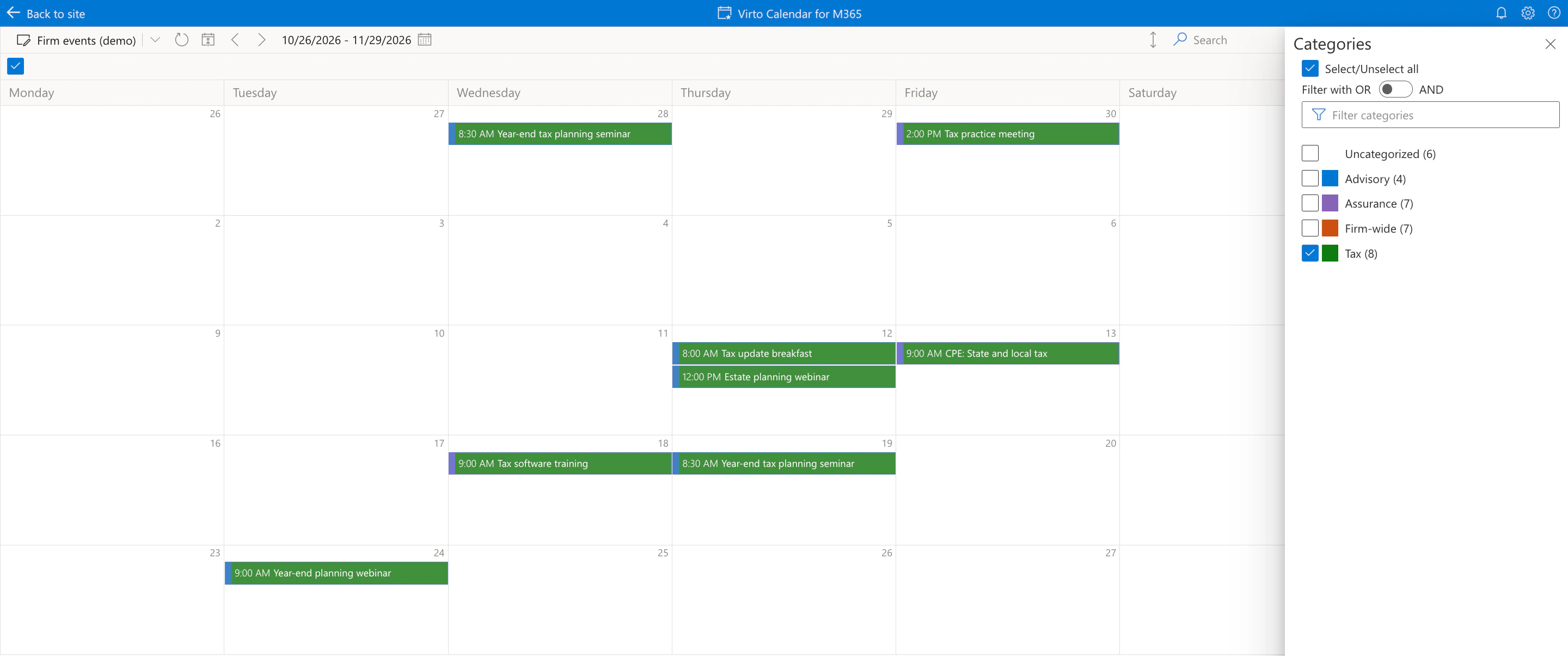Viewport: 1568px width, 656px height.
Task: Check the Advisory (4) category
Action: 1310,178
